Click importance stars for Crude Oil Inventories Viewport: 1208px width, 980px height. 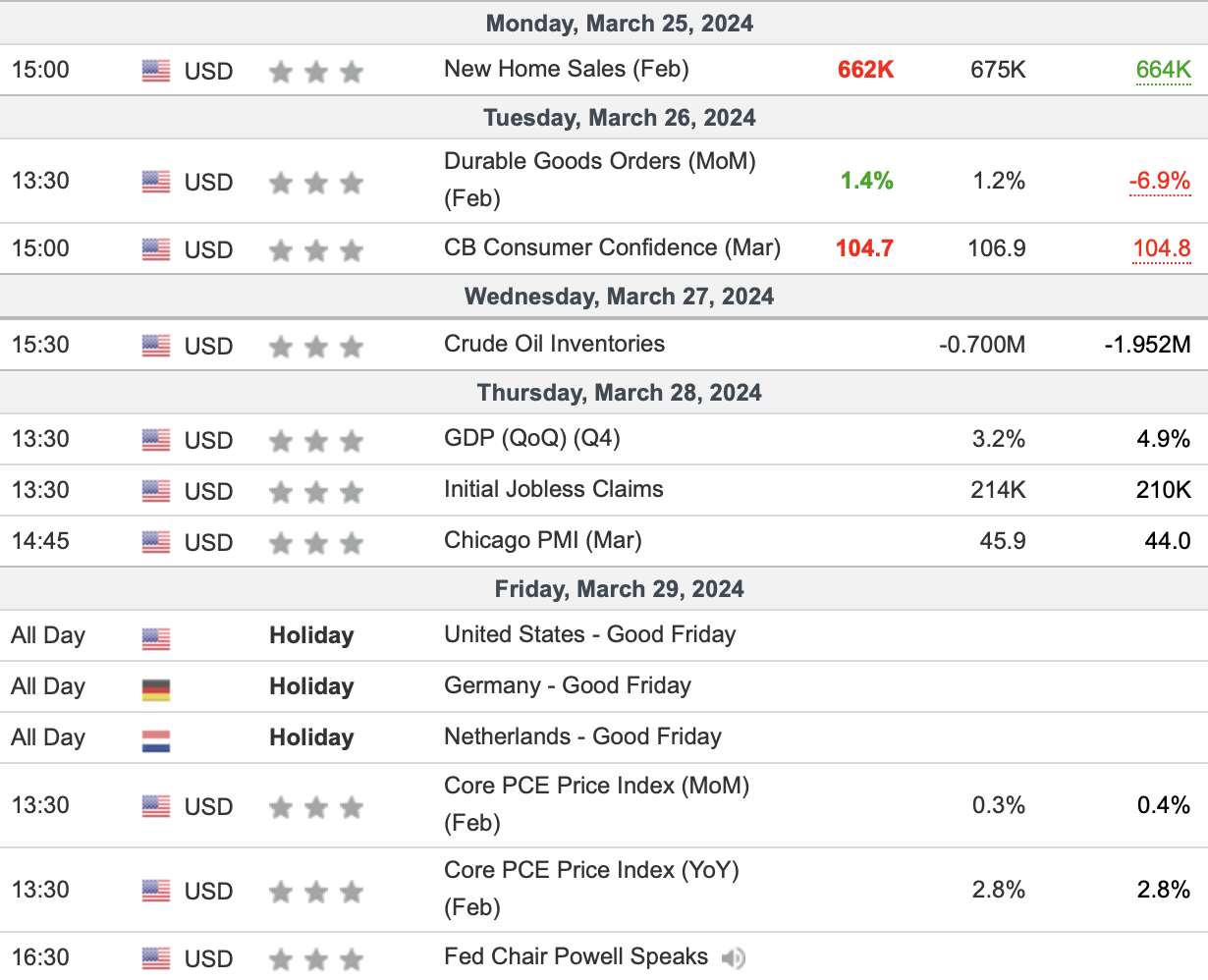(316, 347)
